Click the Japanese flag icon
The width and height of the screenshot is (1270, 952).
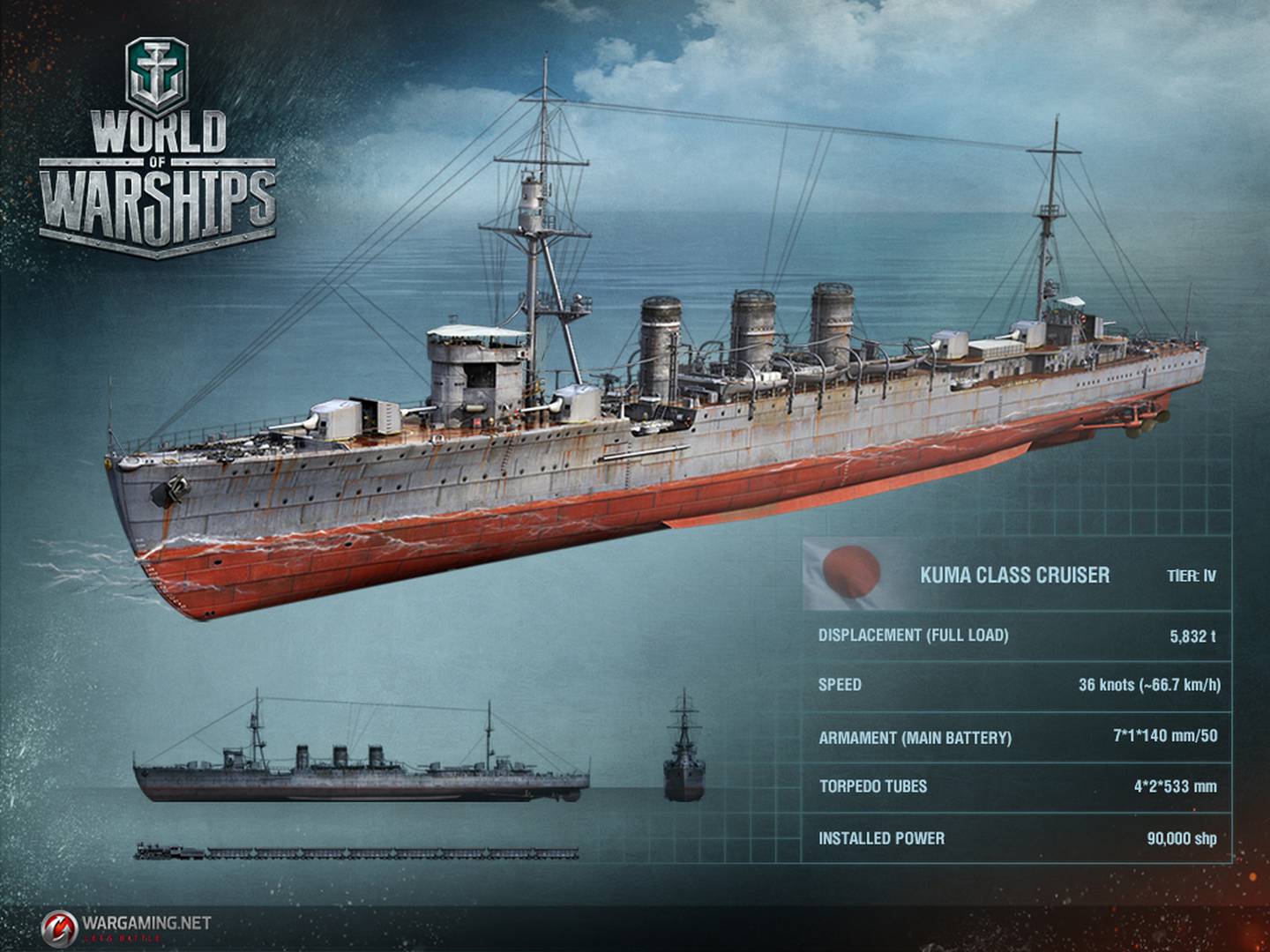[845, 575]
